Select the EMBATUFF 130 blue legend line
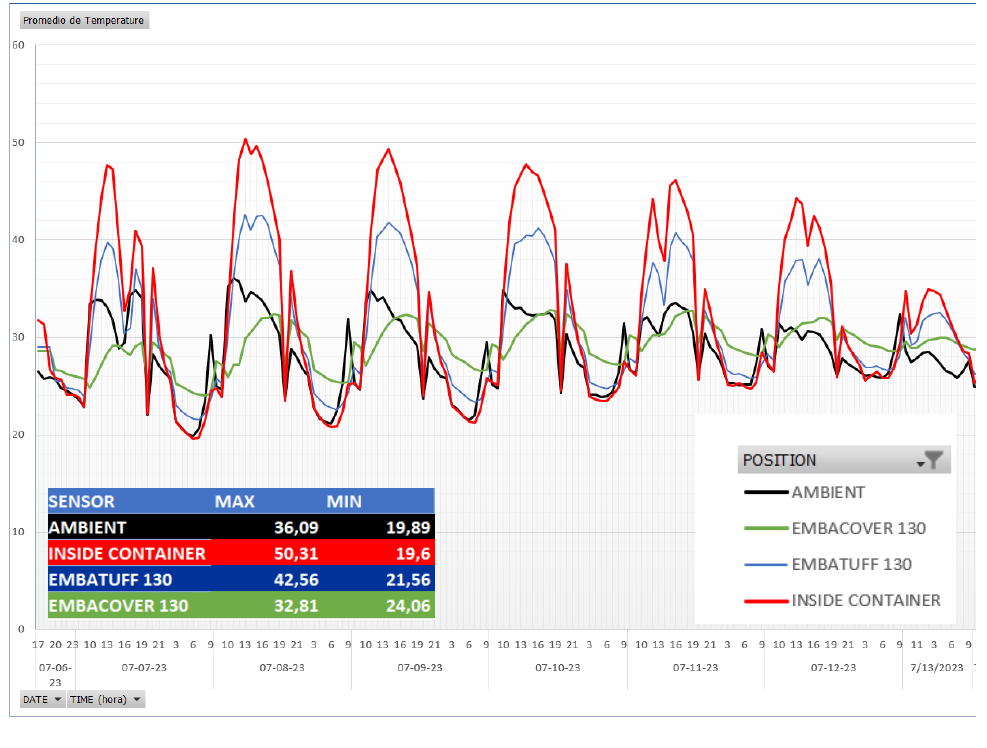 coord(765,565)
